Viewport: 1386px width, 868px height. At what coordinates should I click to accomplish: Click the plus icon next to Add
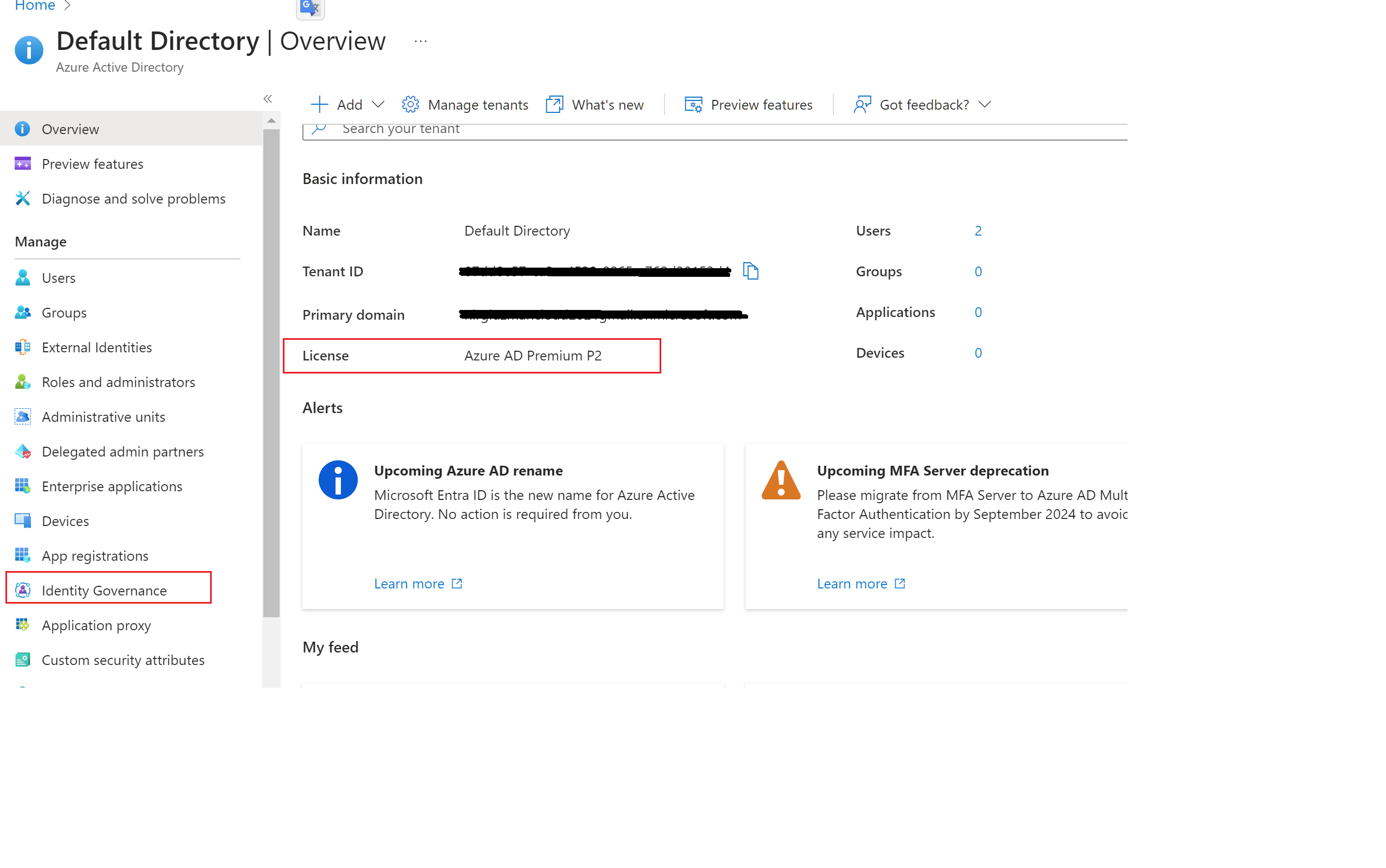319,104
